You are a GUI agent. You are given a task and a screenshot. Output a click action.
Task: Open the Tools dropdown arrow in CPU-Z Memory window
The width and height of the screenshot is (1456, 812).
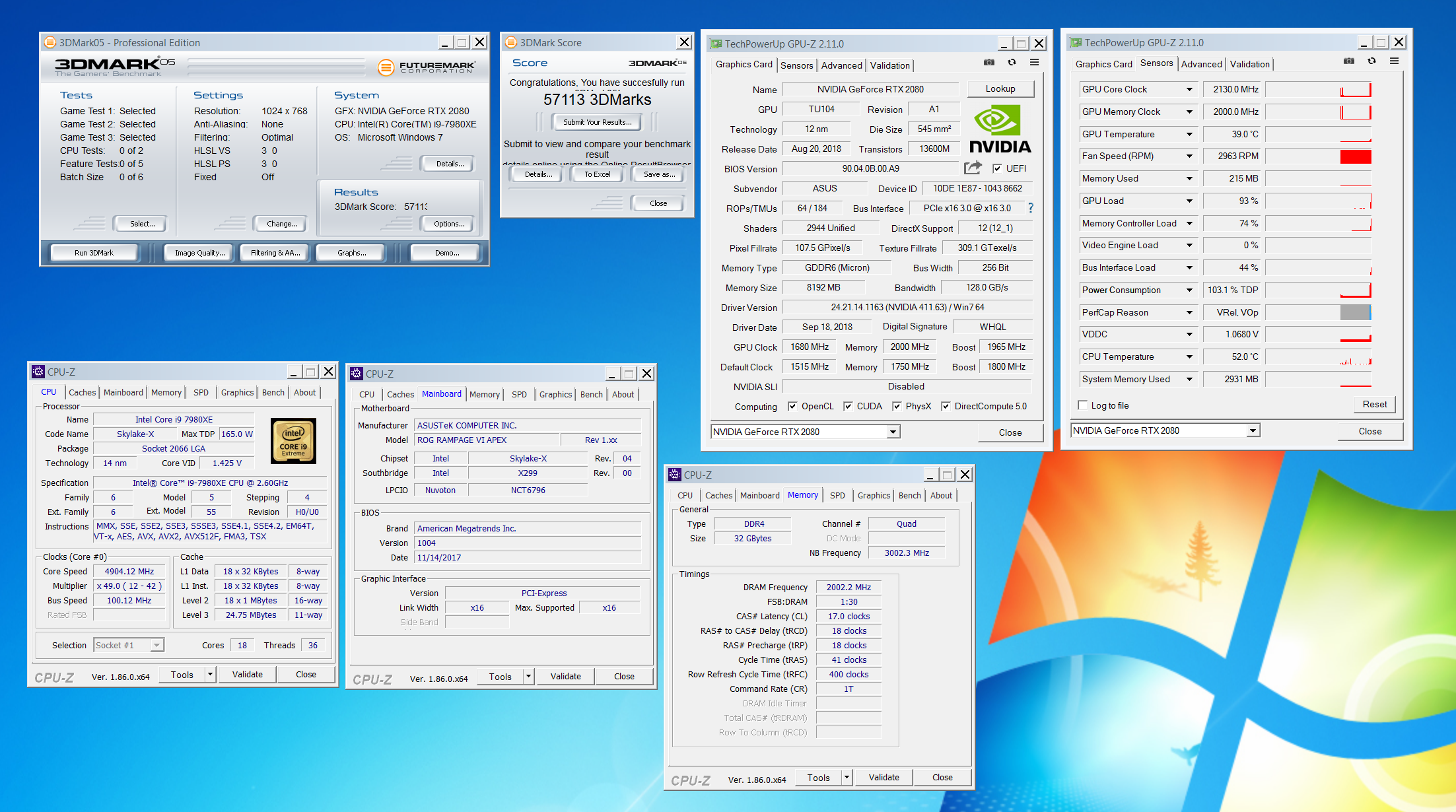(847, 777)
